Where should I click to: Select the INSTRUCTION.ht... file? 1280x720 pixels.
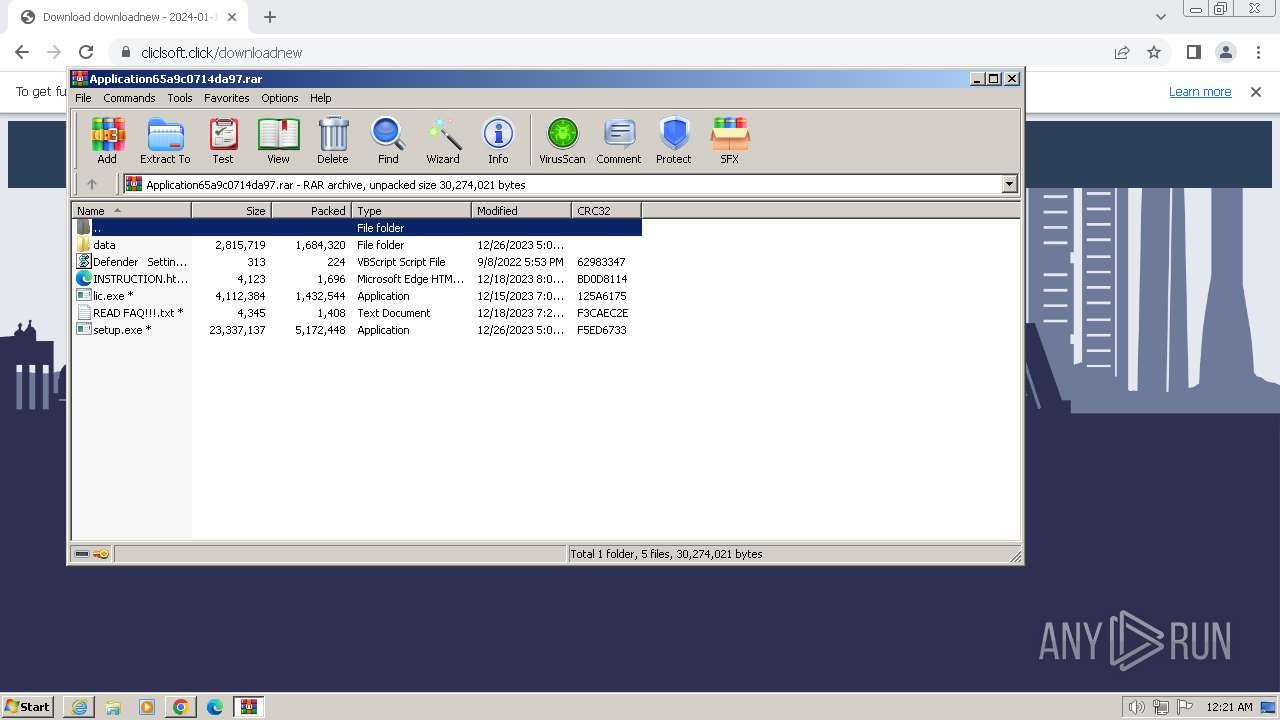coord(357,279)
